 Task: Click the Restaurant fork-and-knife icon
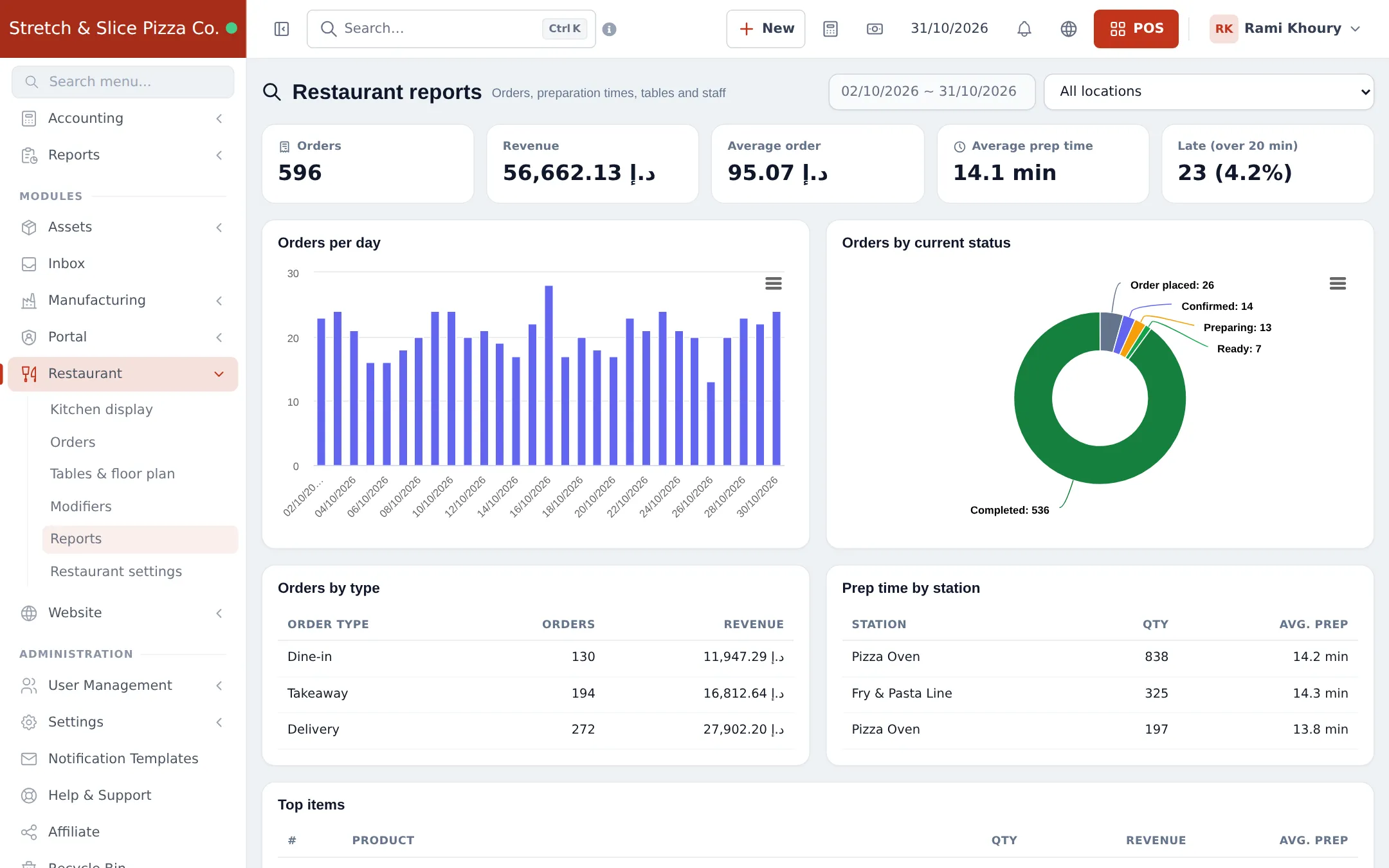[x=29, y=374]
